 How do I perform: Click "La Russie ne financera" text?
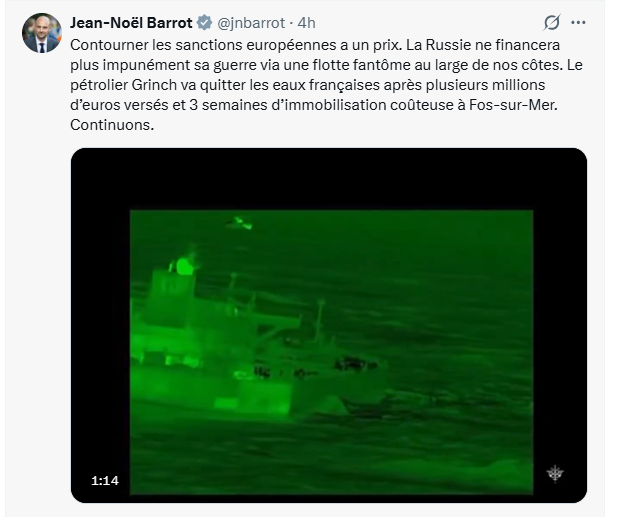[483, 45]
